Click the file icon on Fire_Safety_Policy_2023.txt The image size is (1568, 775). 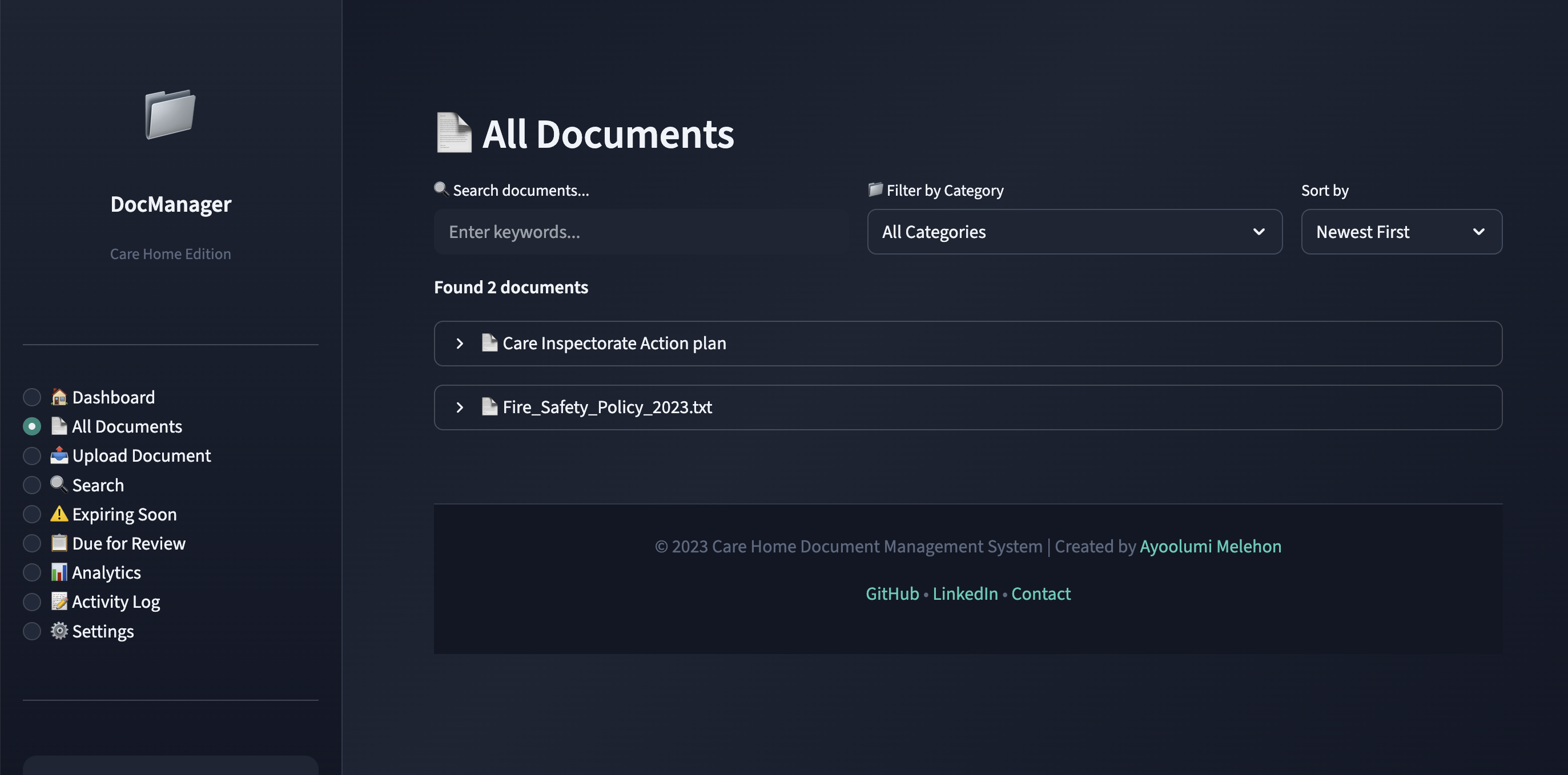(x=489, y=406)
